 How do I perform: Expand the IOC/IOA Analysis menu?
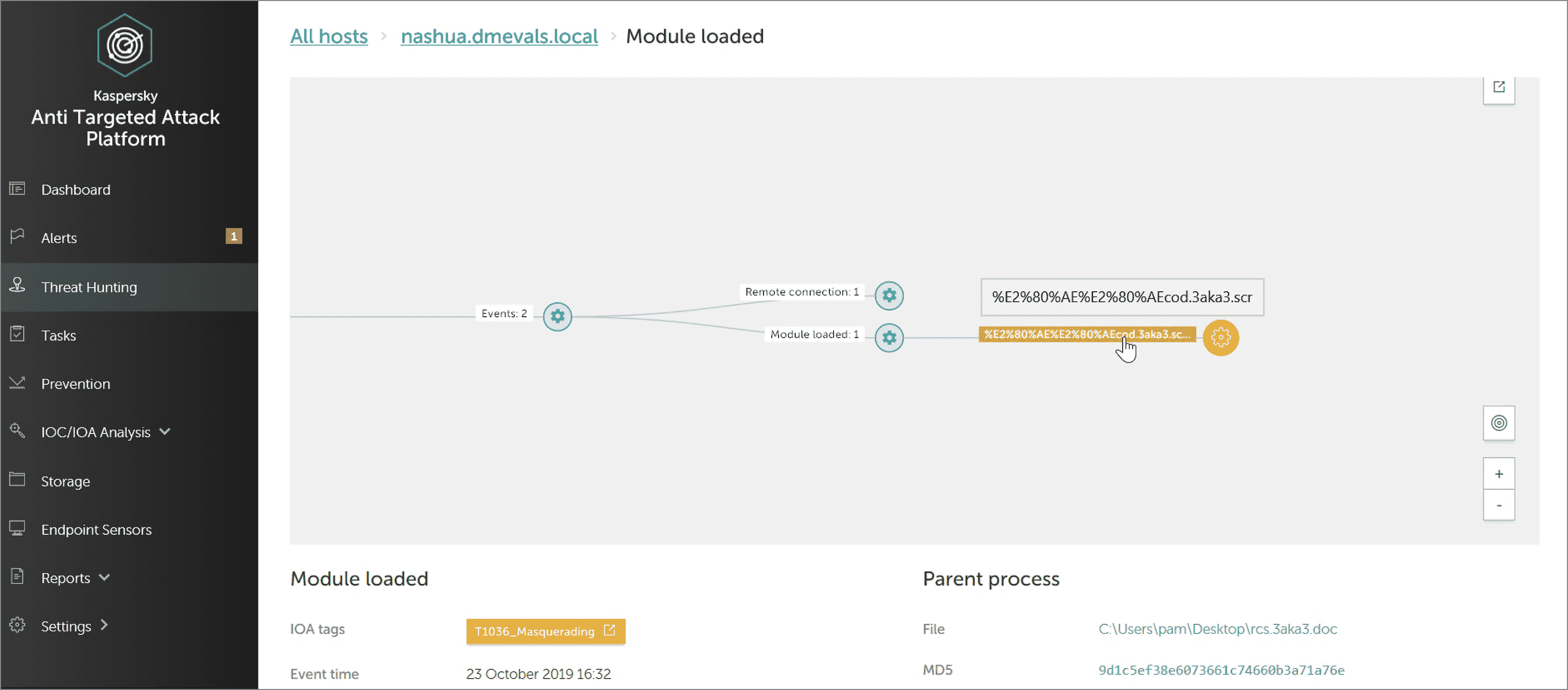point(165,432)
